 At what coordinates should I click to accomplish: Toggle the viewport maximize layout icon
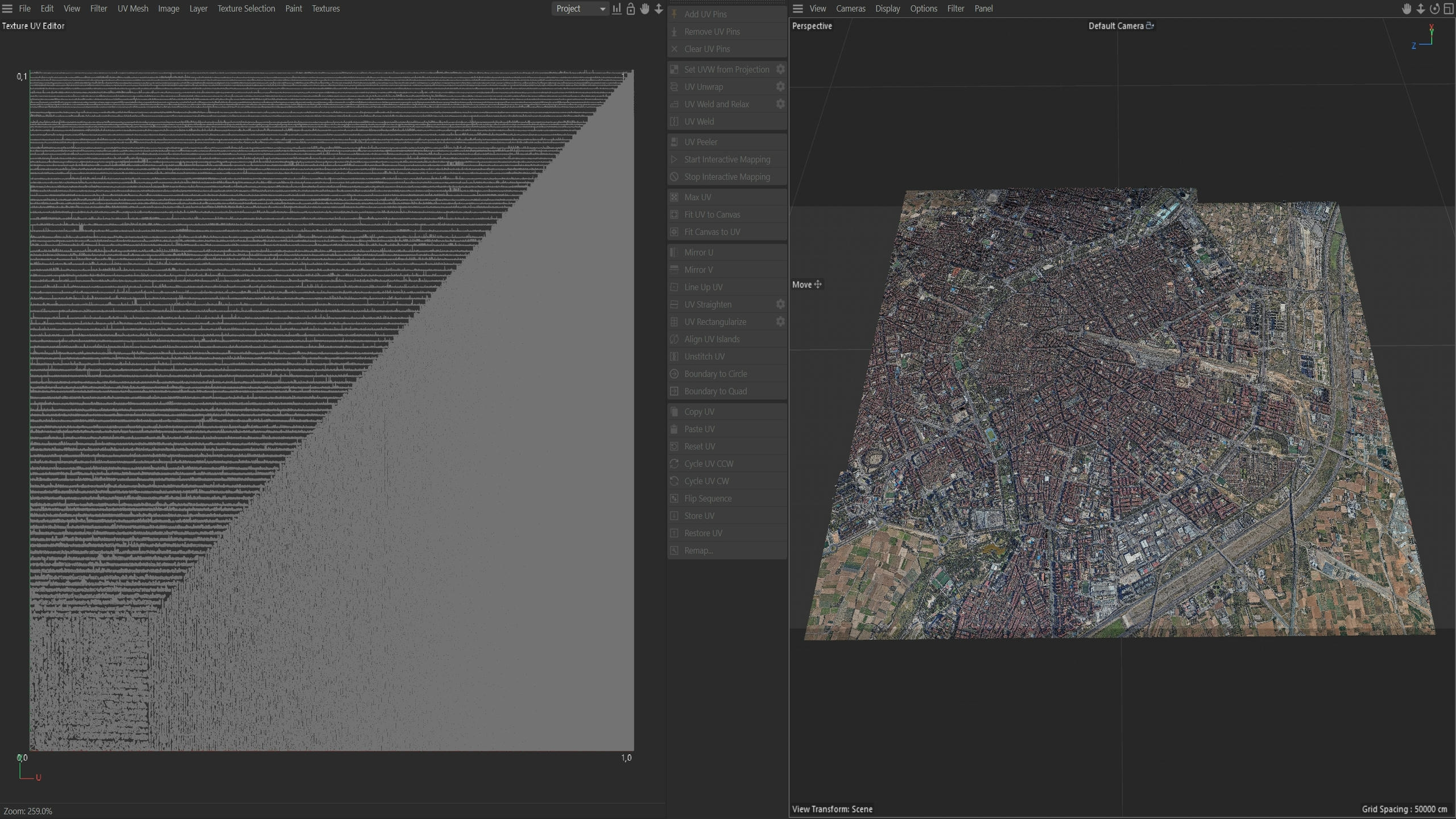pyautogui.click(x=1449, y=9)
